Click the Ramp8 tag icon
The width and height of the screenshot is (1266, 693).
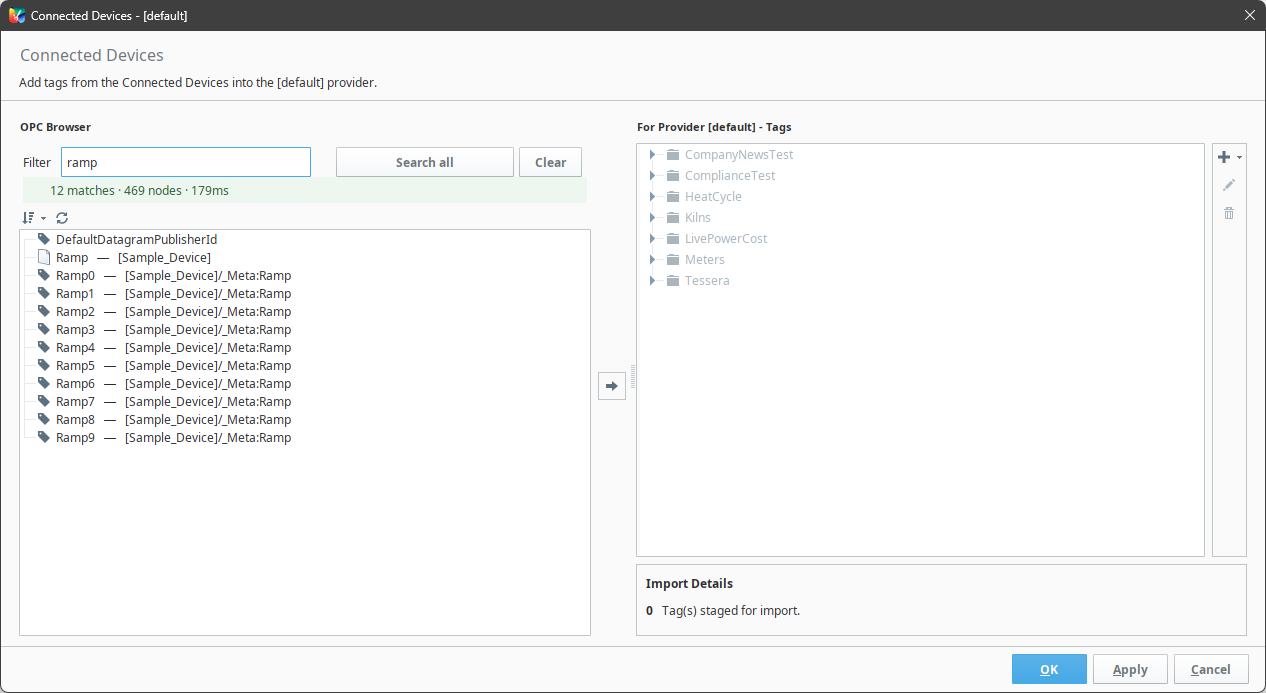tap(44, 419)
